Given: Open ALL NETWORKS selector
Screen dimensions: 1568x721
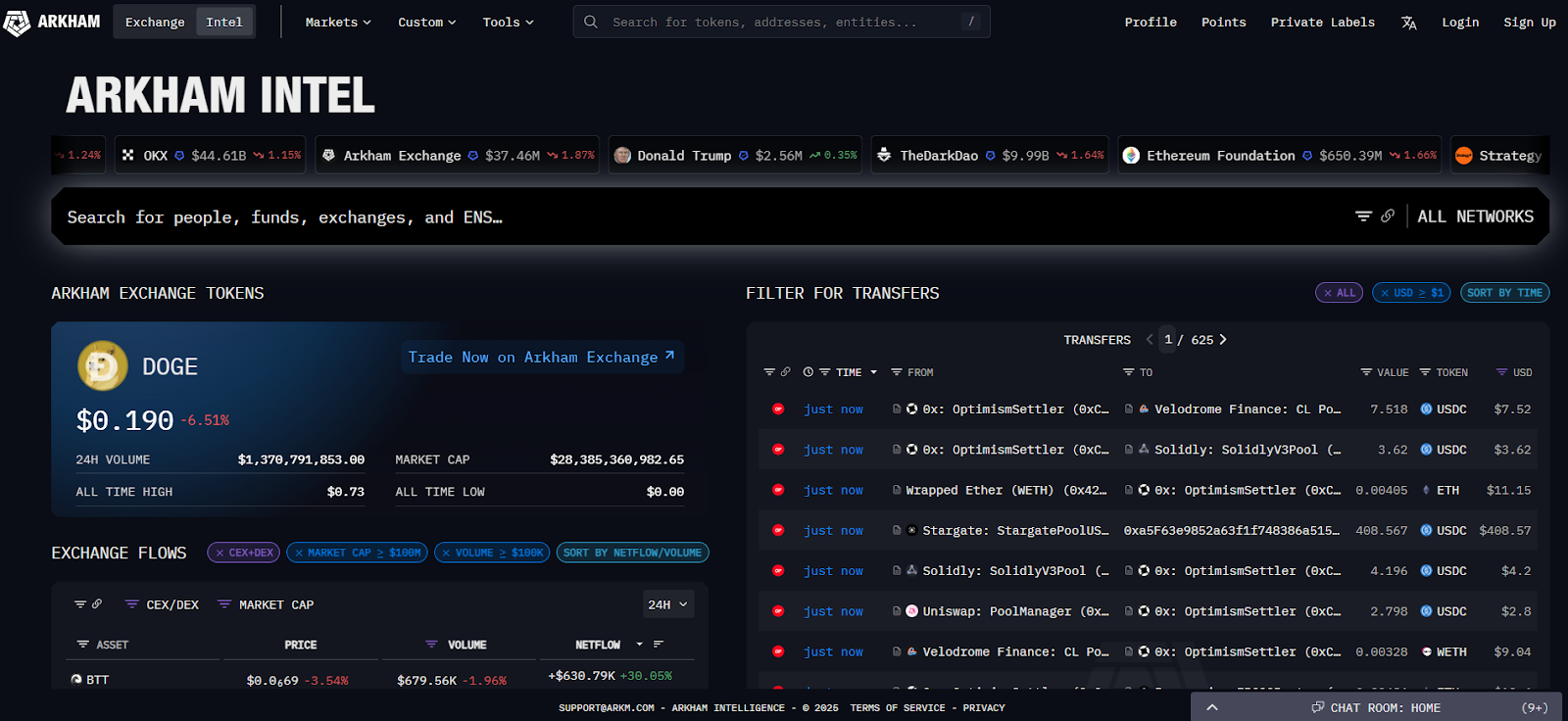Looking at the screenshot, I should click(x=1475, y=216).
